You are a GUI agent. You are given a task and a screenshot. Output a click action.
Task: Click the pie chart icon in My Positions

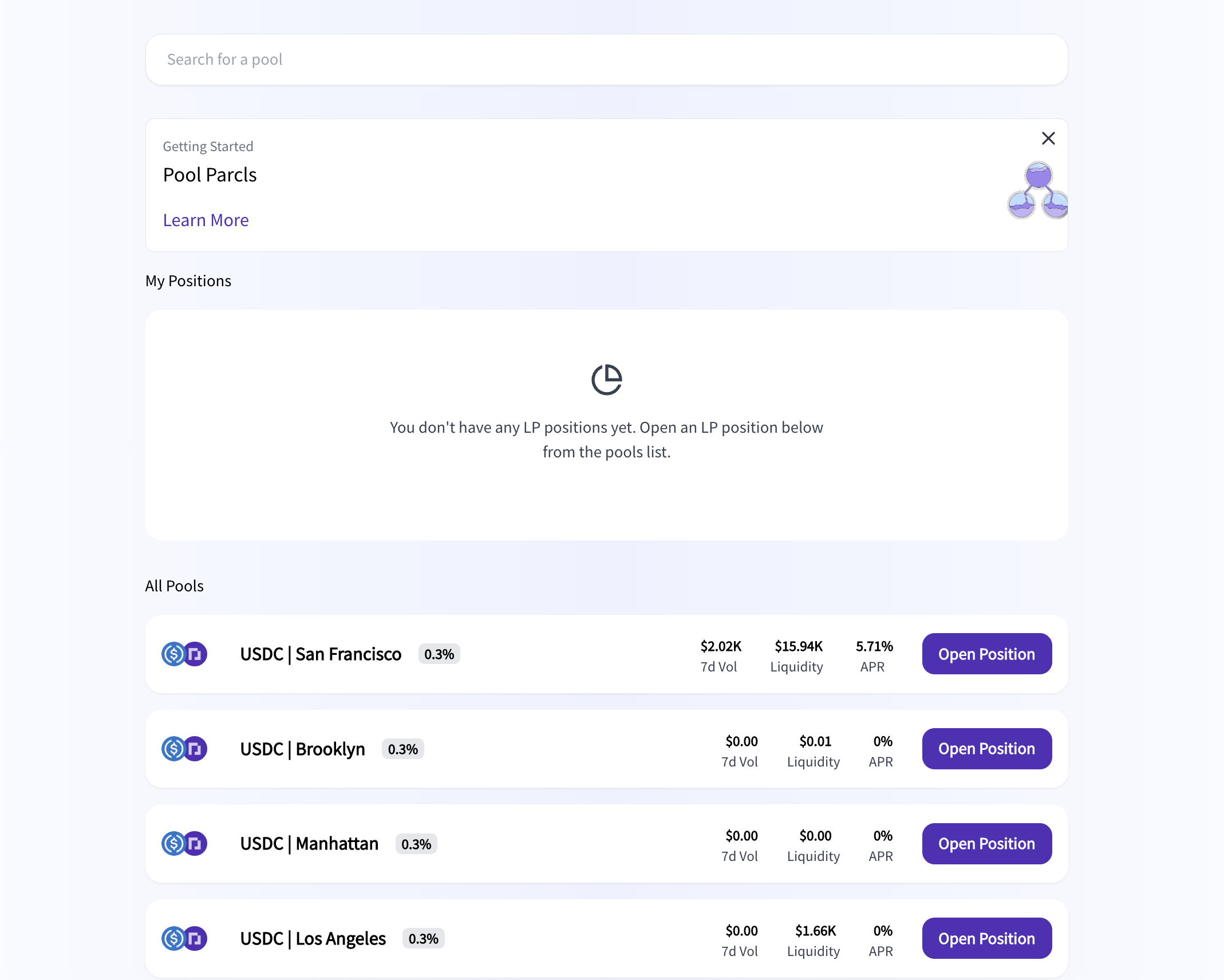tap(607, 380)
